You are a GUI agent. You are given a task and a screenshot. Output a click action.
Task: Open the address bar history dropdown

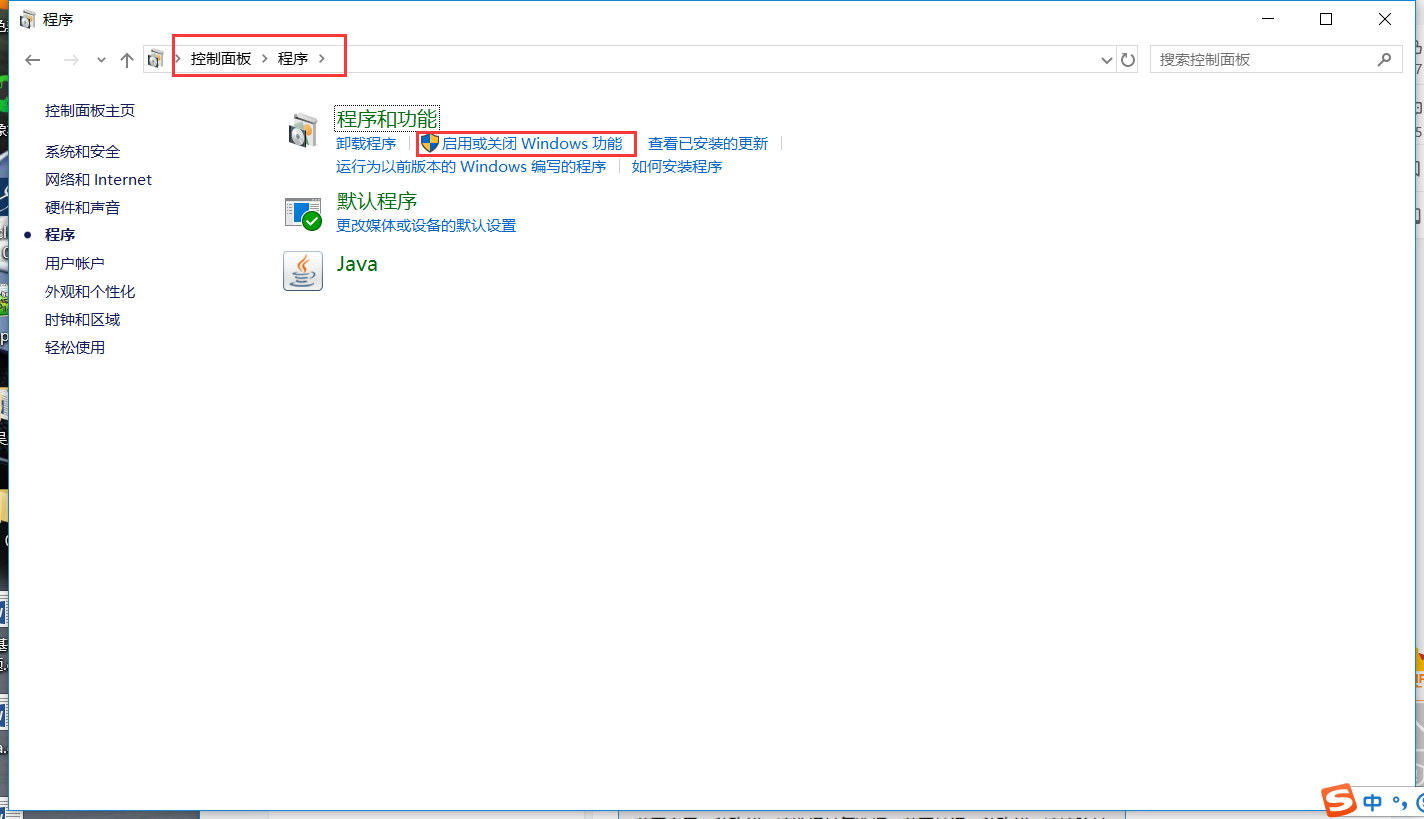point(1106,60)
